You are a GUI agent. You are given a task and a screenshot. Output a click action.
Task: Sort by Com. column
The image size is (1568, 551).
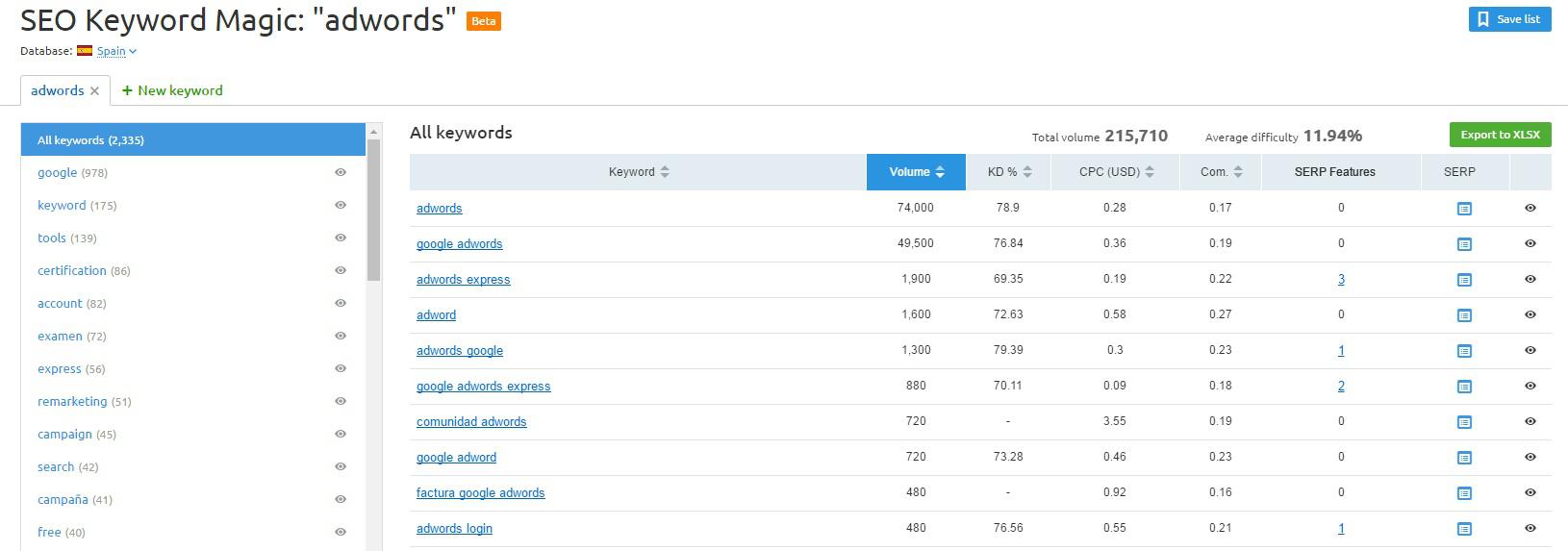point(1221,172)
